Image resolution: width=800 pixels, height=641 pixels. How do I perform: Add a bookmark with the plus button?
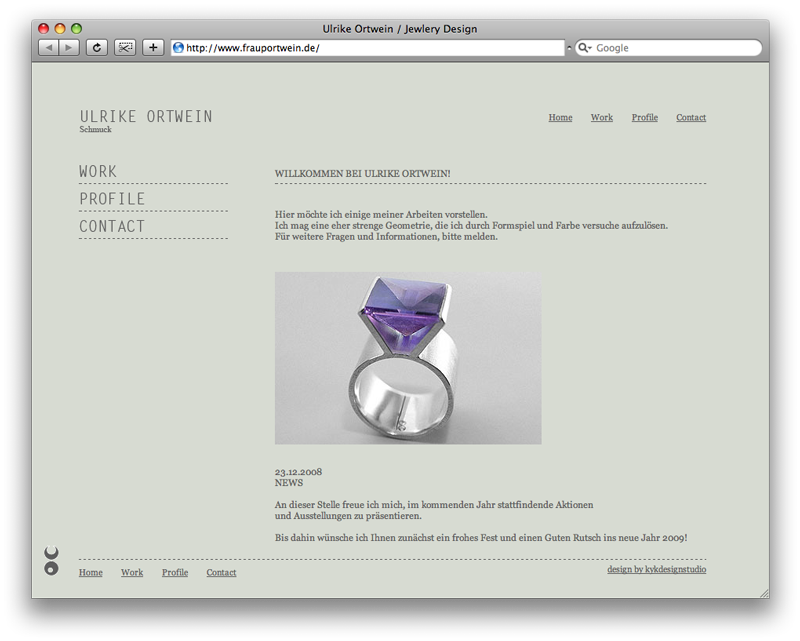click(153, 47)
